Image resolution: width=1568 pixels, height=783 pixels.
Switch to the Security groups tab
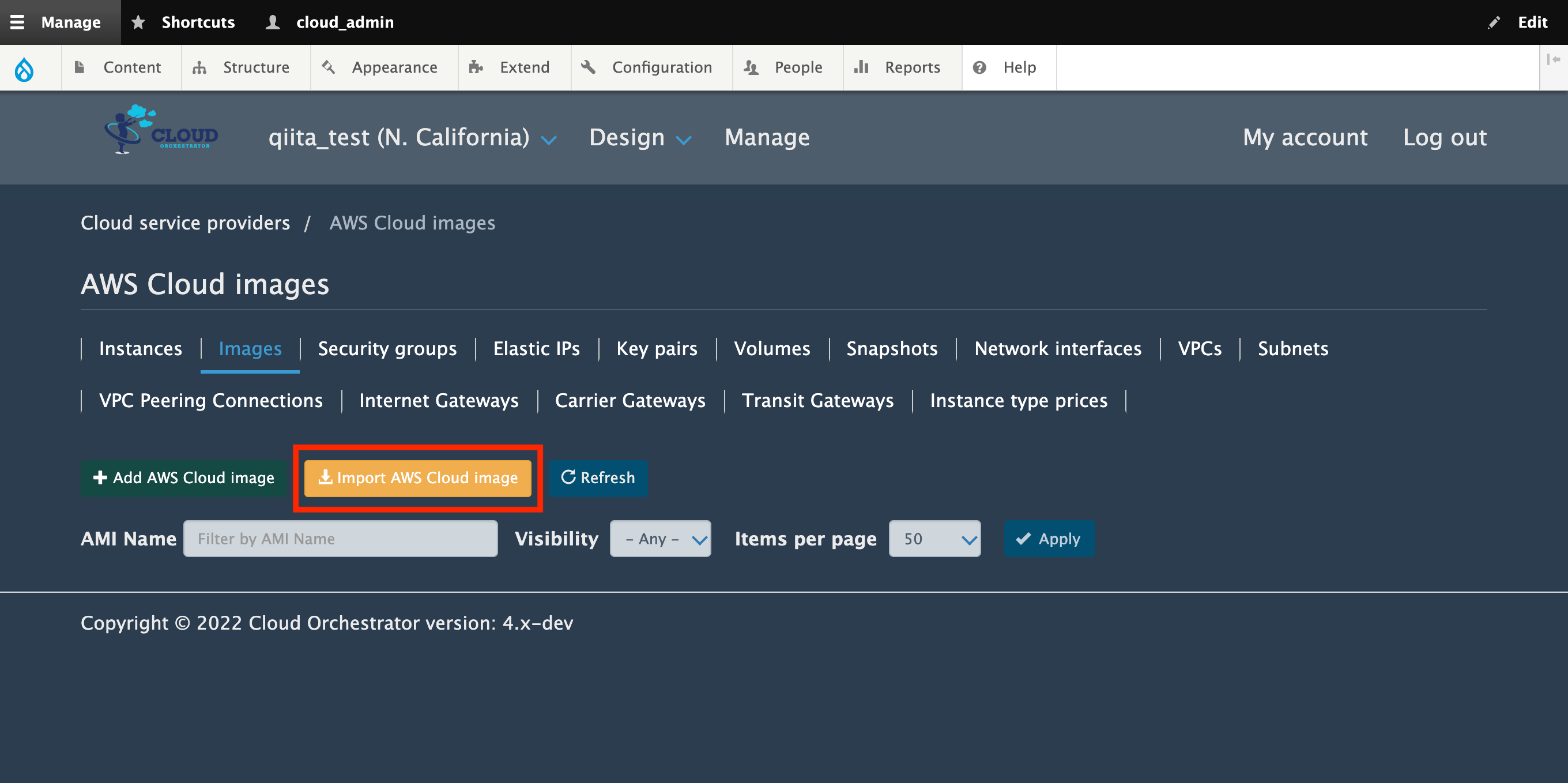[x=387, y=348]
